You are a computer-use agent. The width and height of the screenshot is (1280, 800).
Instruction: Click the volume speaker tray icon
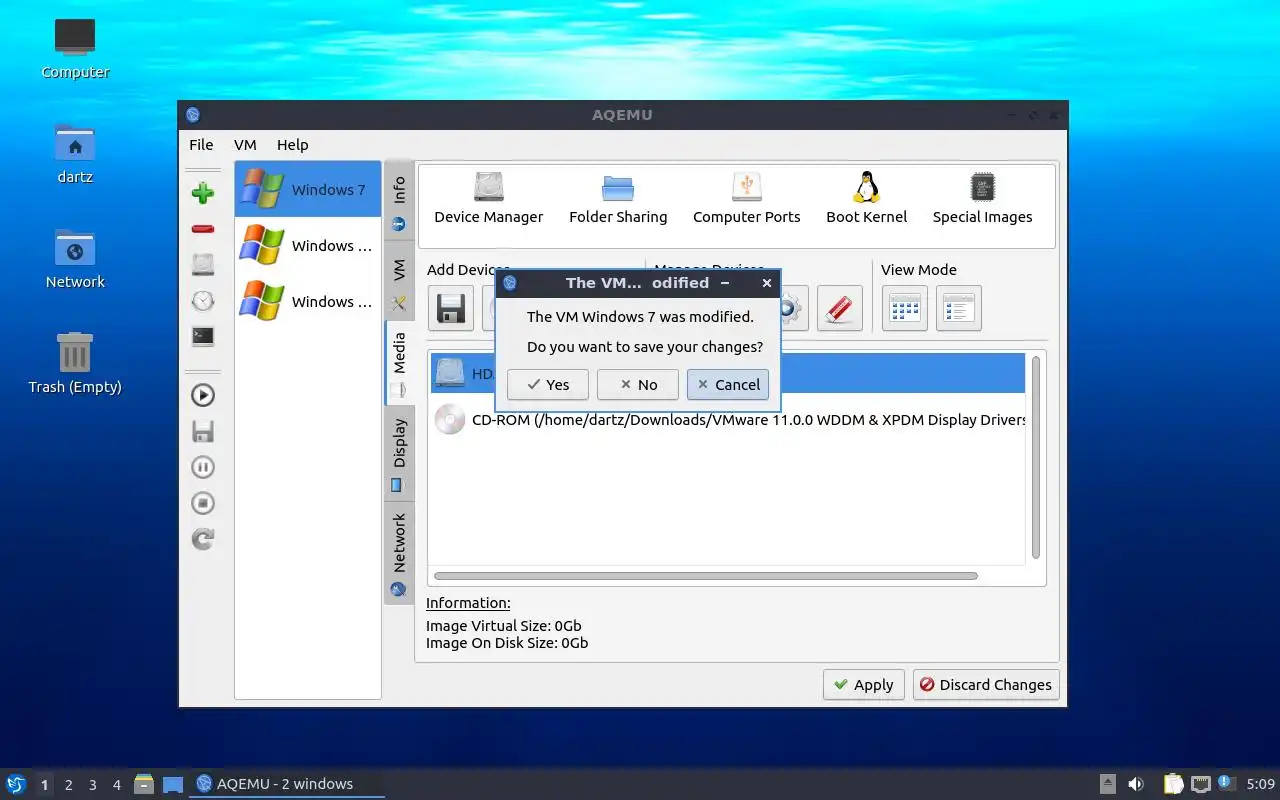(x=1136, y=784)
